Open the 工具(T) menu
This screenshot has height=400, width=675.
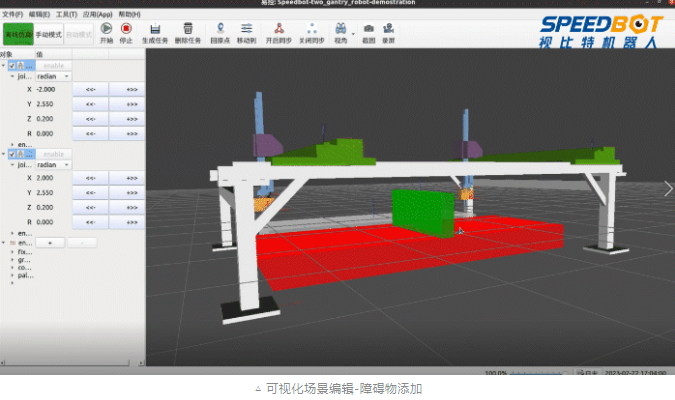pos(66,15)
